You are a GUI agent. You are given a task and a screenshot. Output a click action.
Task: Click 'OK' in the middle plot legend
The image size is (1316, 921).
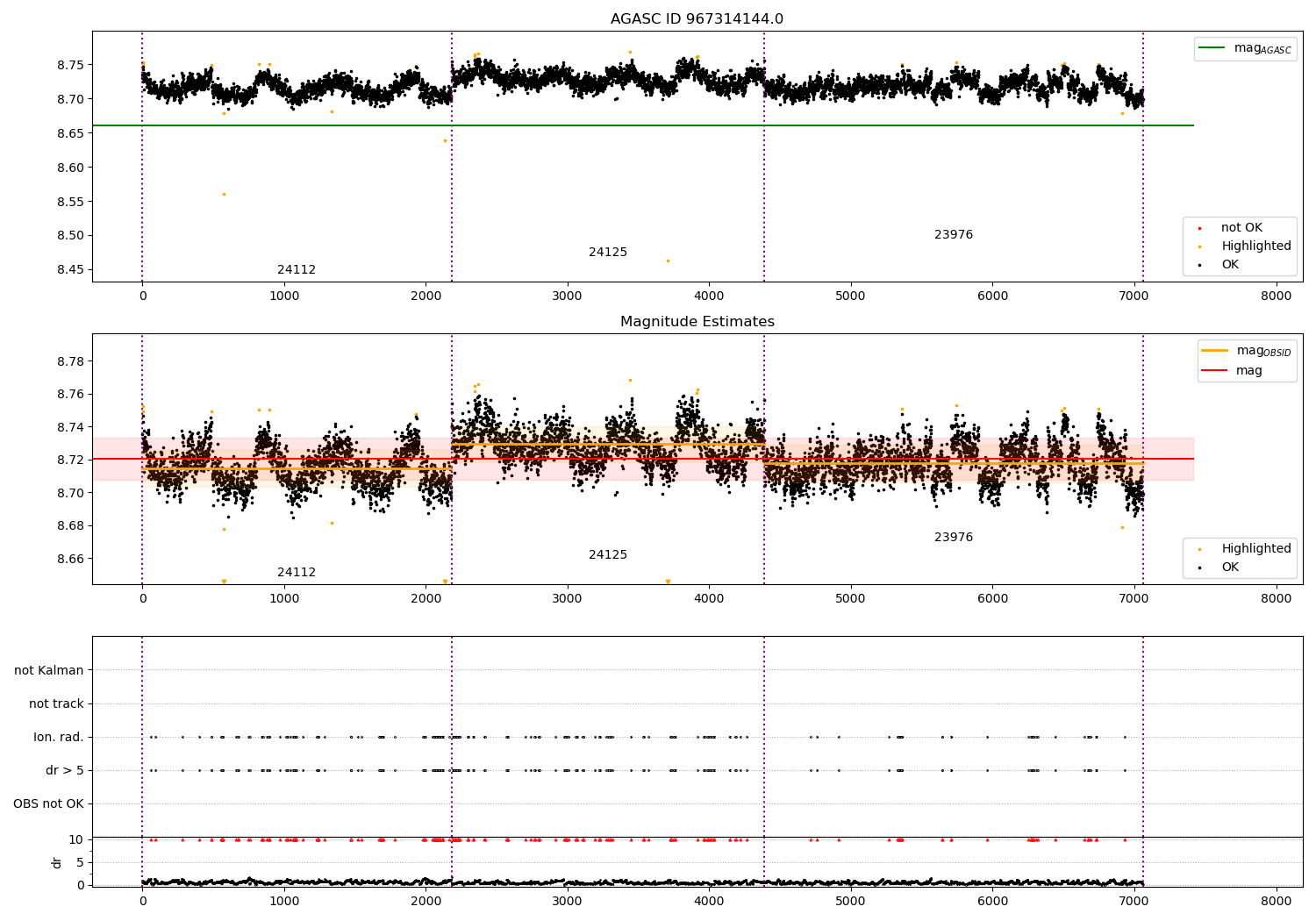tap(1230, 568)
